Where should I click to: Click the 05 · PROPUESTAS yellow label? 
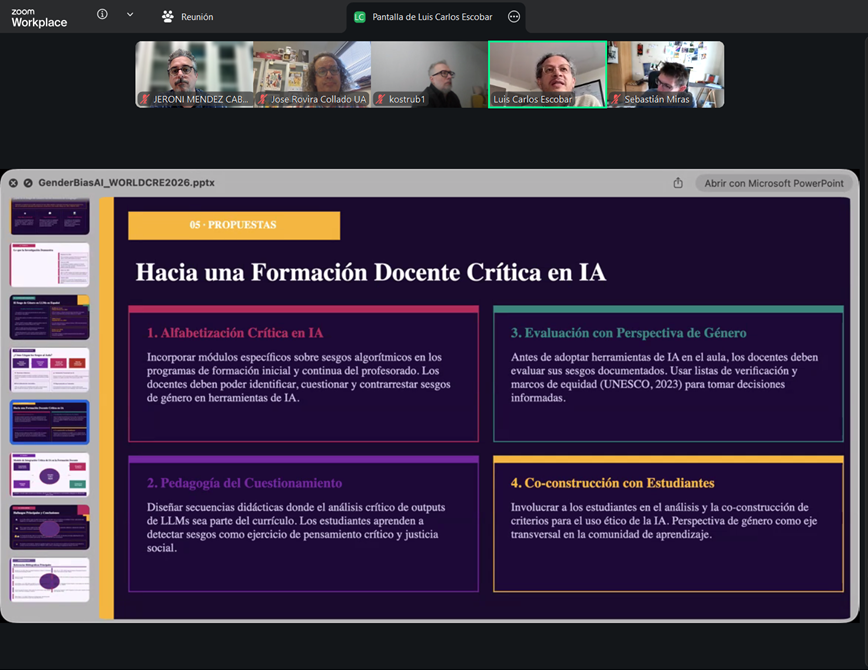pos(234,225)
